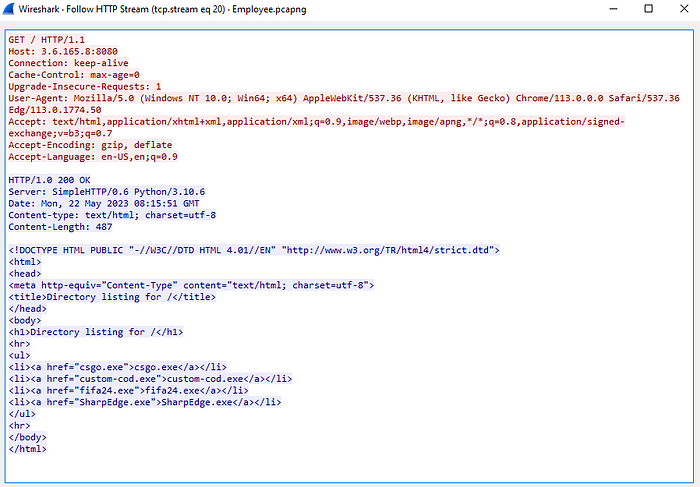Click the '<!DOCTYPE HTML PUBLIC' line
700x487 pixels.
(x=254, y=250)
